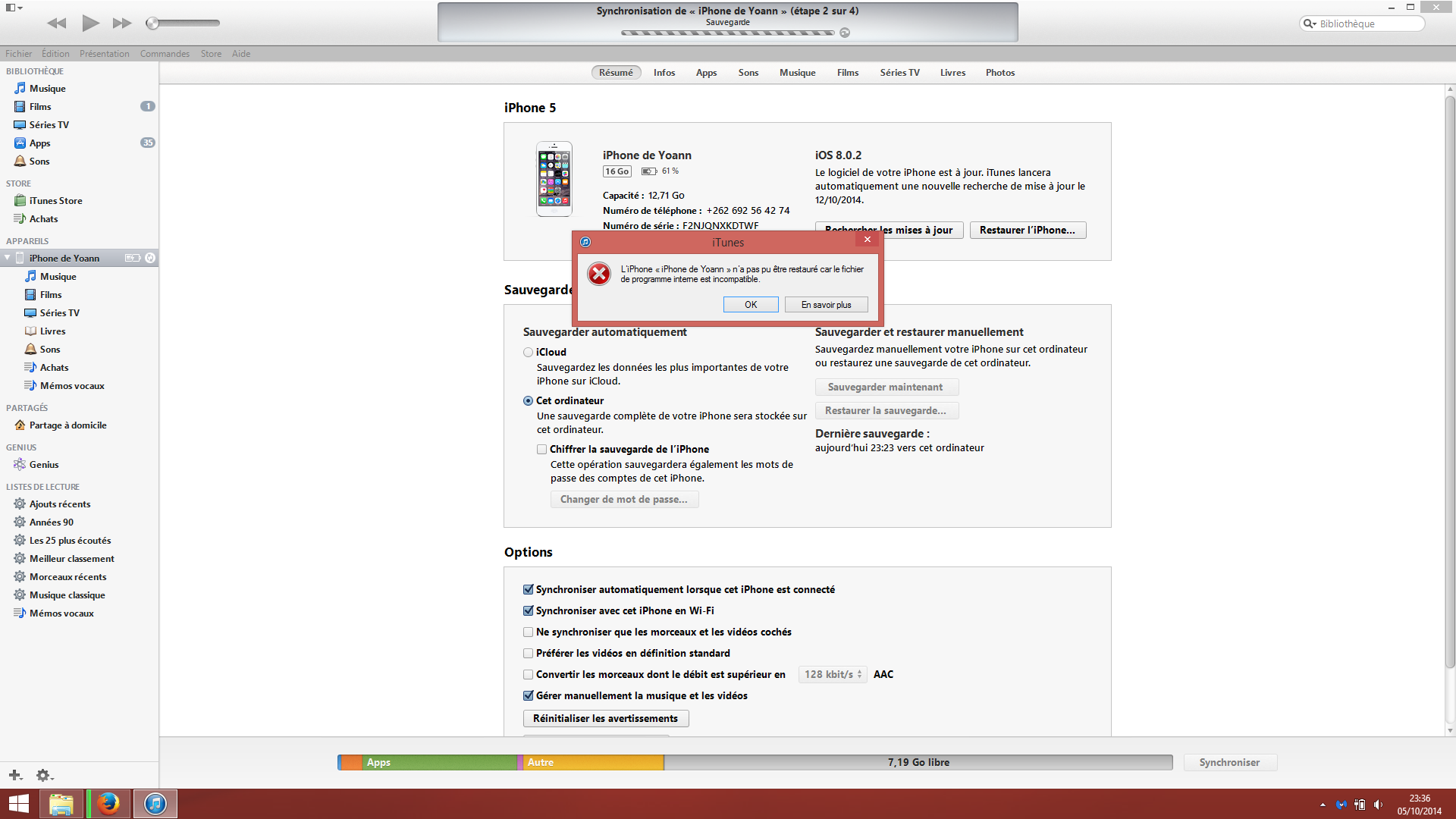1456x819 pixels.
Task: Toggle Ne synchroniser que les morceaux cochés
Action: click(x=528, y=632)
